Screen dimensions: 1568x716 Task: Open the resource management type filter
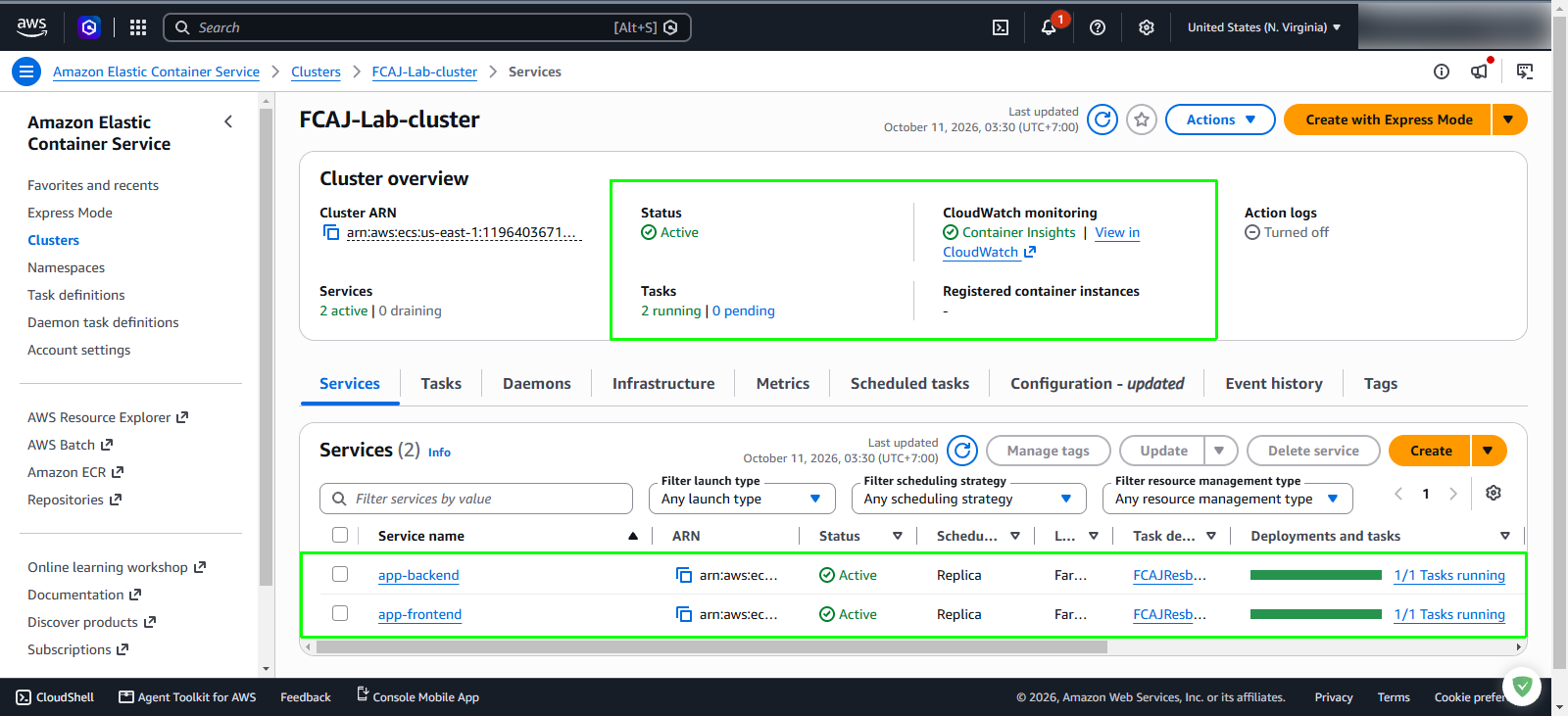tap(1228, 499)
